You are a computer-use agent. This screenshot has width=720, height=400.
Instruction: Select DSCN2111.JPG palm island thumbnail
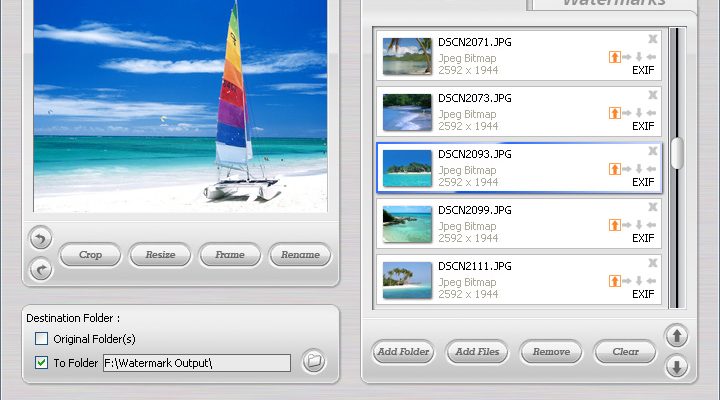(407, 280)
